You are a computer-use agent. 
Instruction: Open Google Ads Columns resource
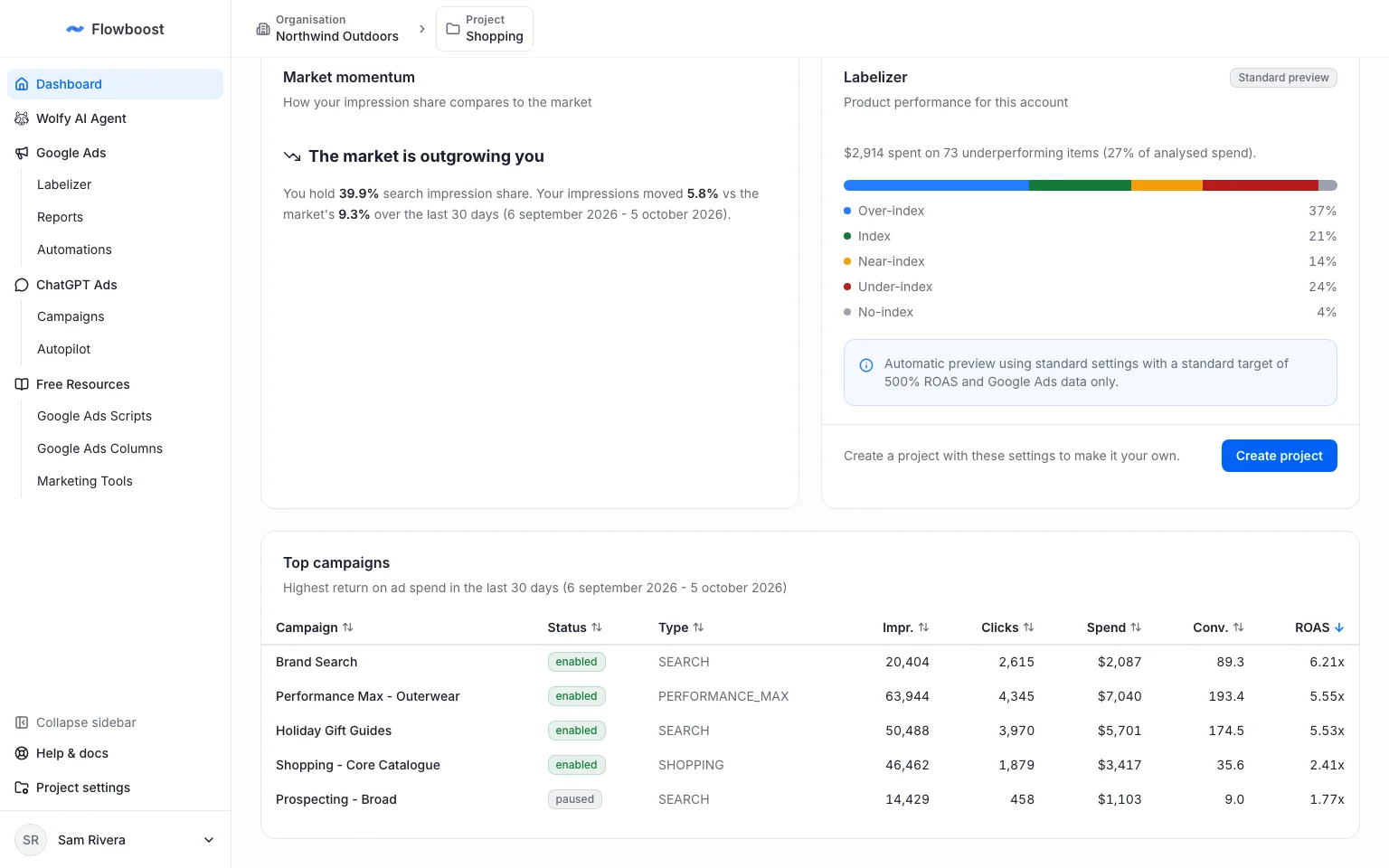coord(99,448)
